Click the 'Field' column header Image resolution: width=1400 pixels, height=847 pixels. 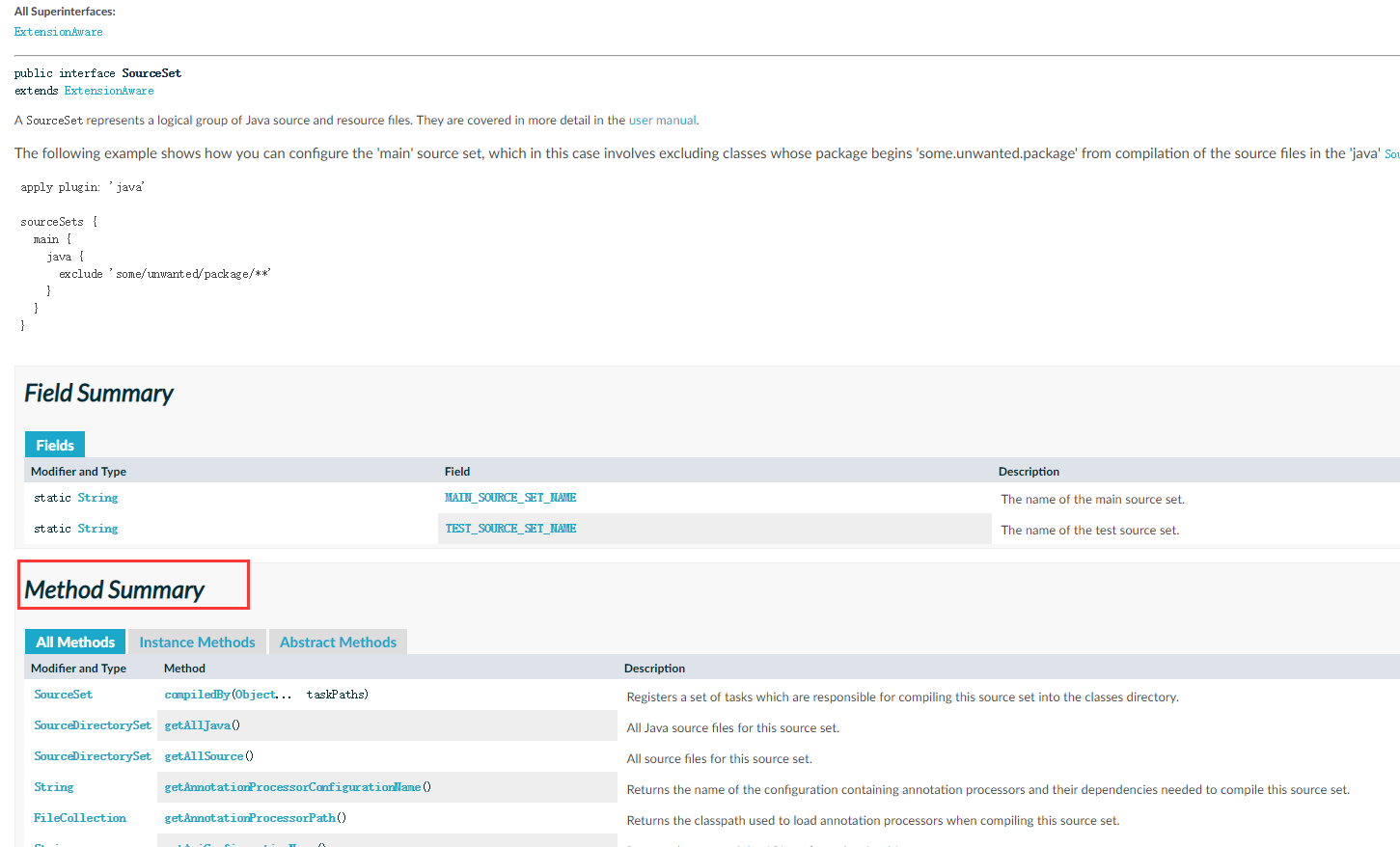457,472
